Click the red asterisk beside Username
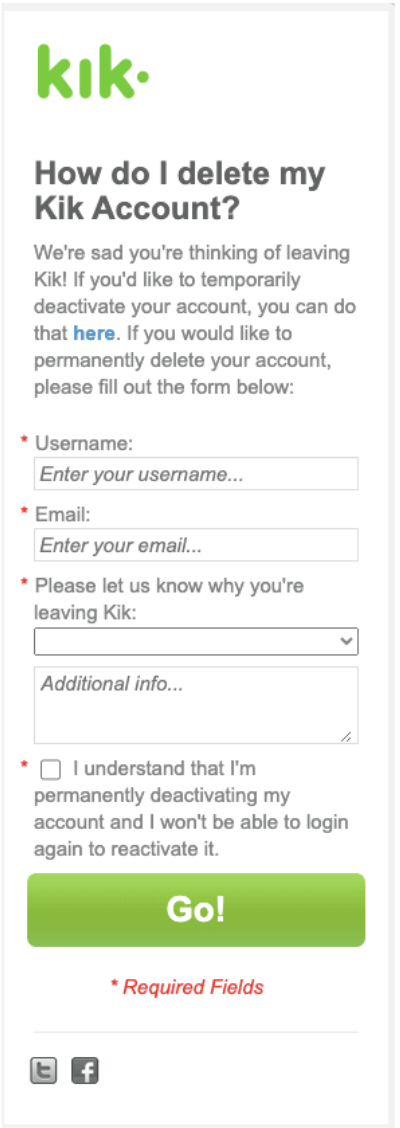 [24, 440]
